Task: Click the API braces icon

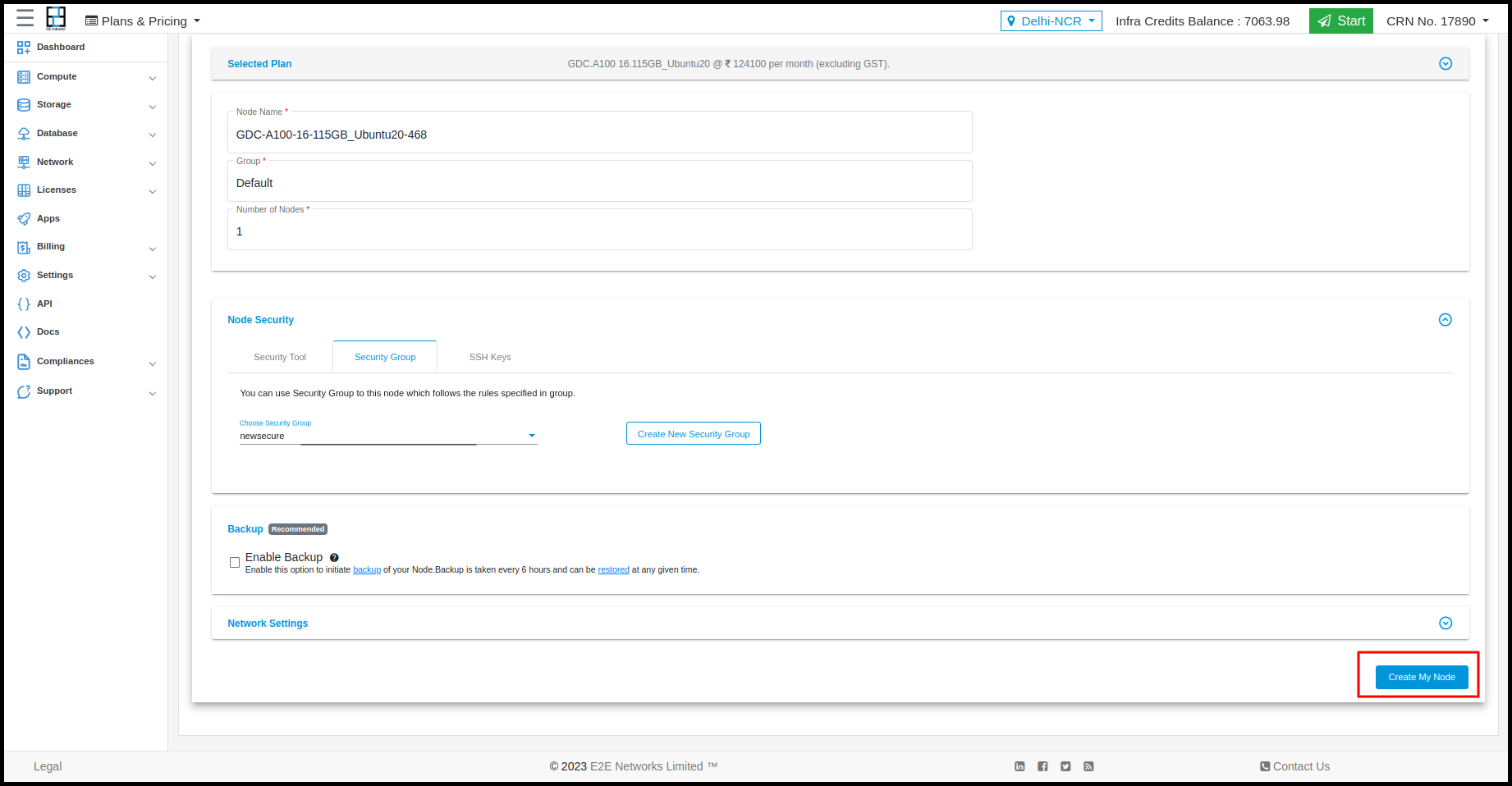Action: tap(24, 304)
